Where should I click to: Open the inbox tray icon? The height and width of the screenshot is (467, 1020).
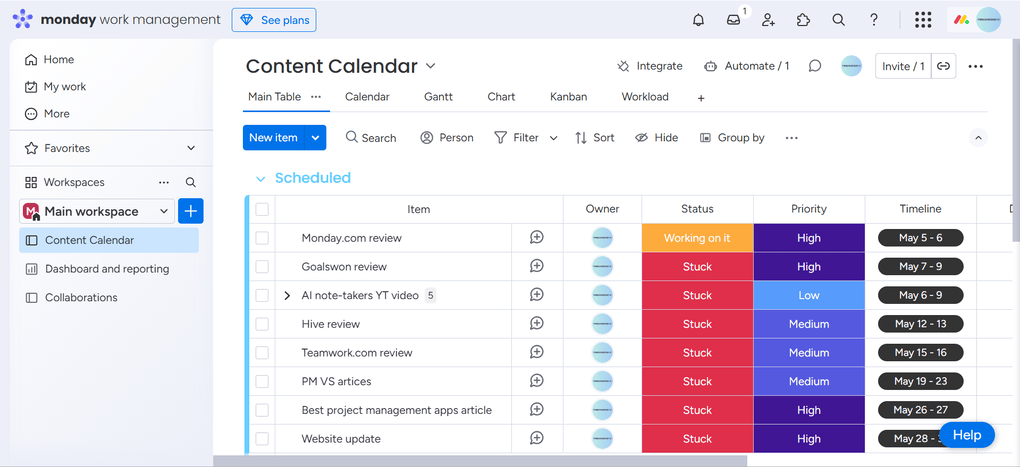(x=734, y=20)
